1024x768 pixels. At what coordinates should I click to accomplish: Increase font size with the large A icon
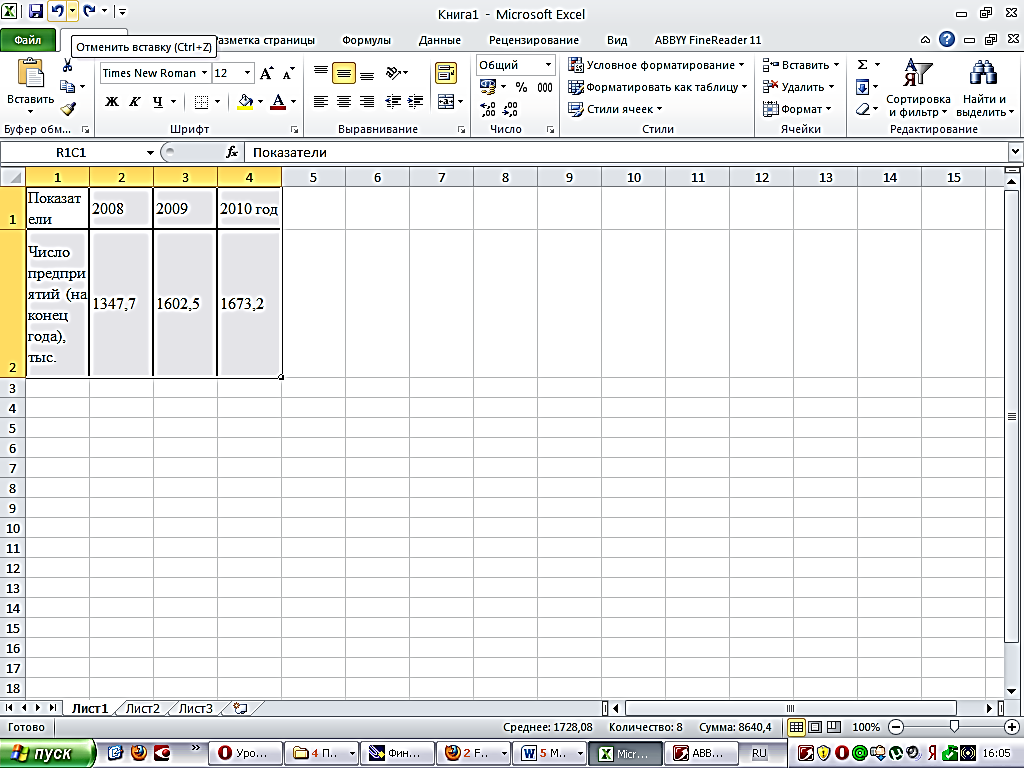(266, 73)
